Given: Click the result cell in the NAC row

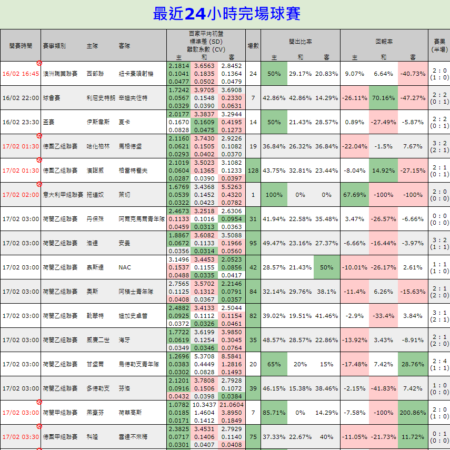Looking at the screenshot, I should tap(440, 268).
